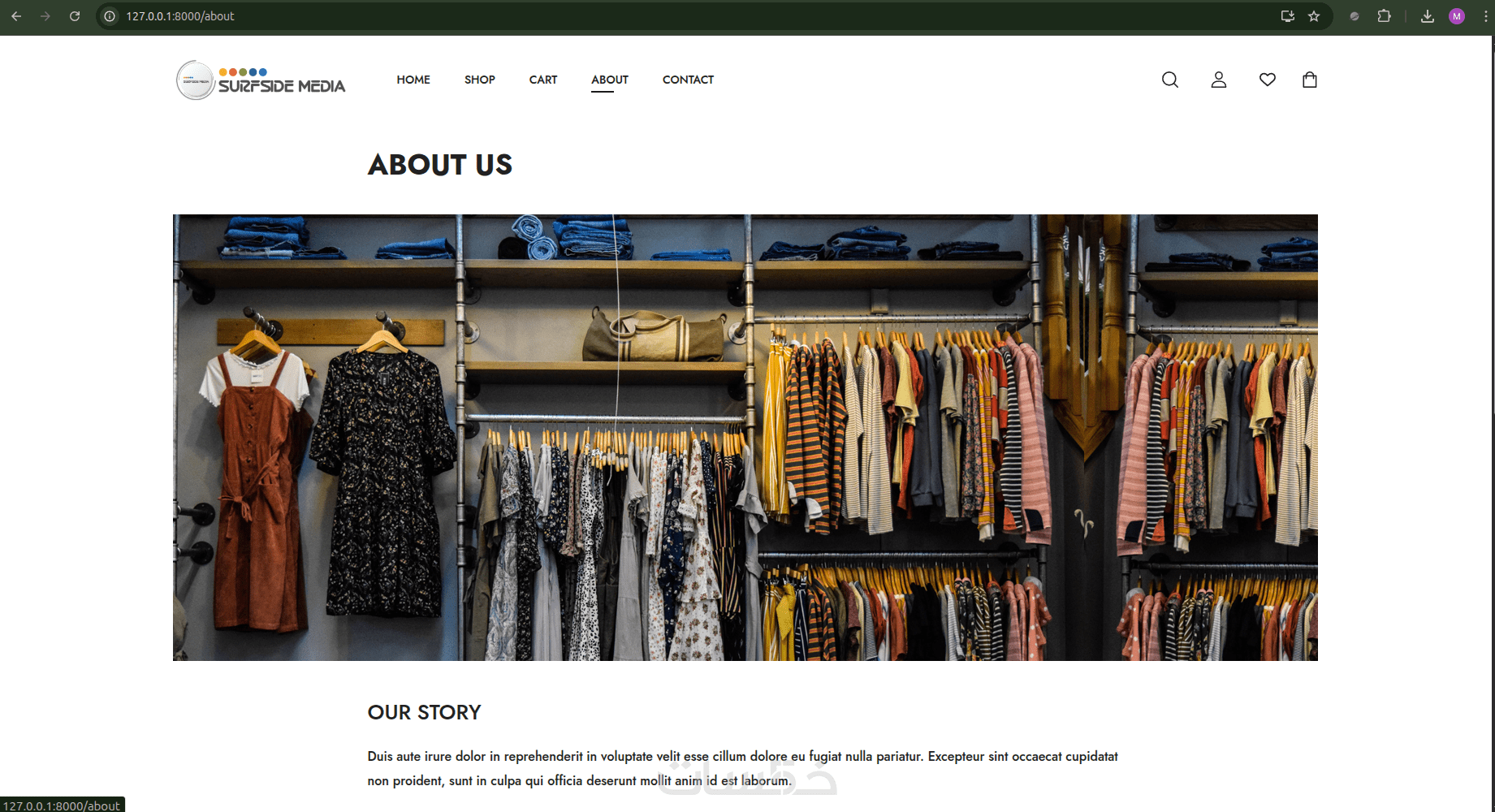Open the browser extensions puzzle icon

(x=1384, y=16)
